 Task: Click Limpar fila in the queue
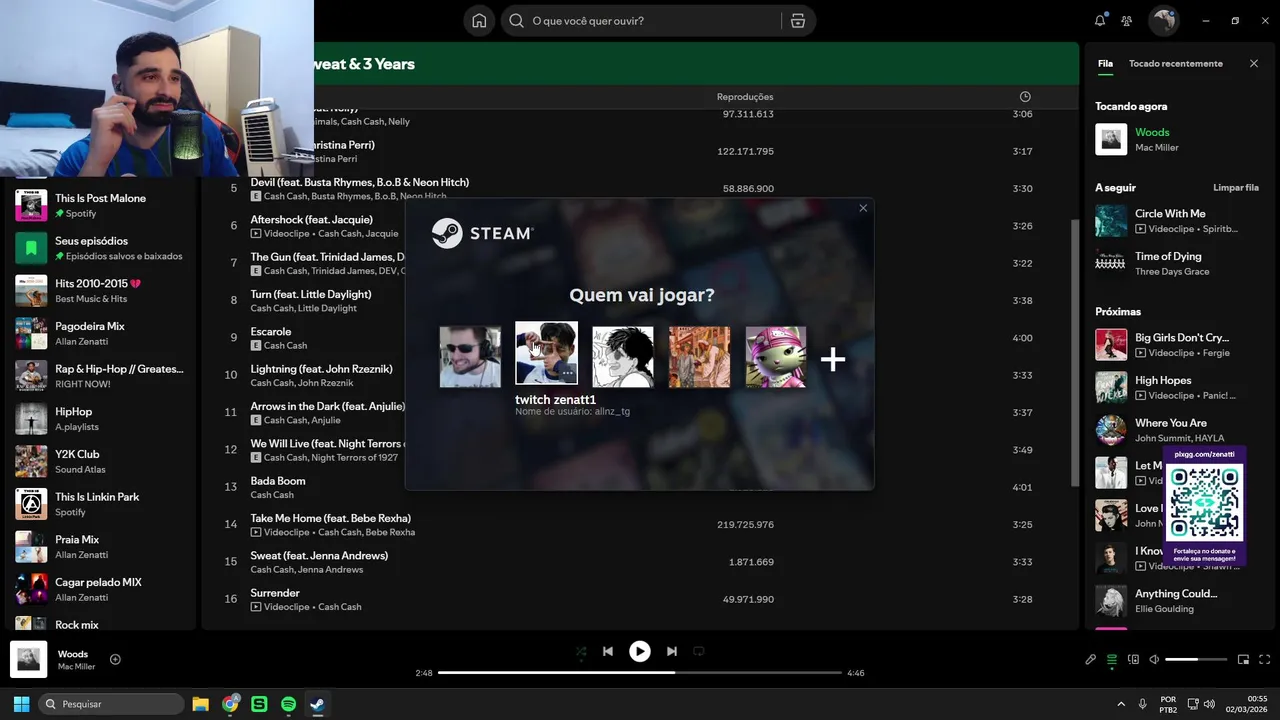pyautogui.click(x=1236, y=187)
